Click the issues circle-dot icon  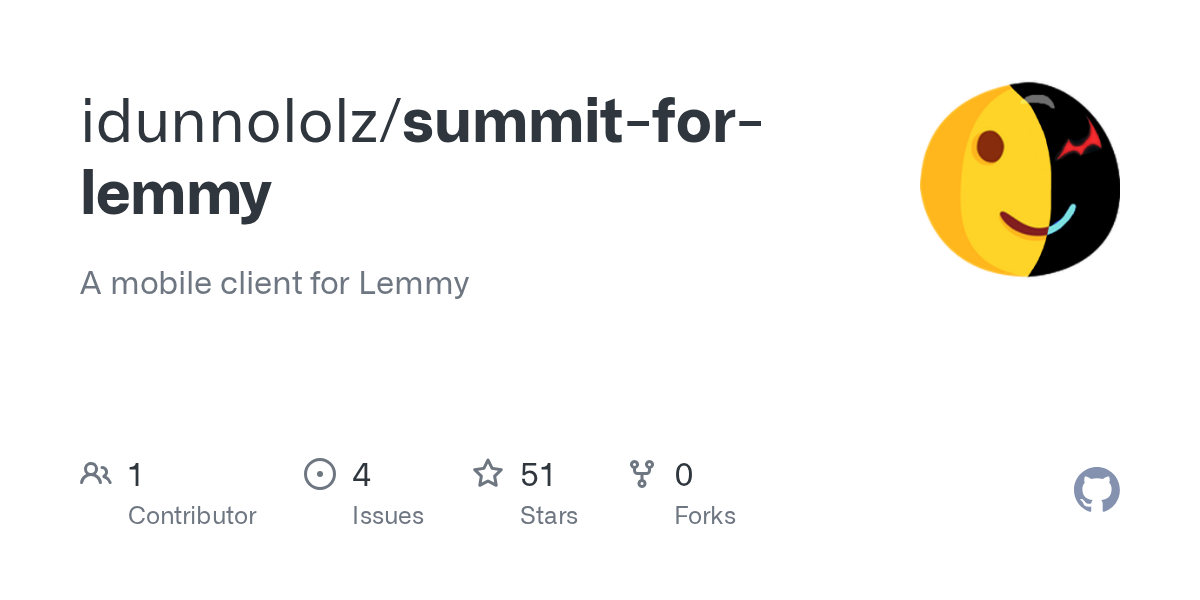320,474
